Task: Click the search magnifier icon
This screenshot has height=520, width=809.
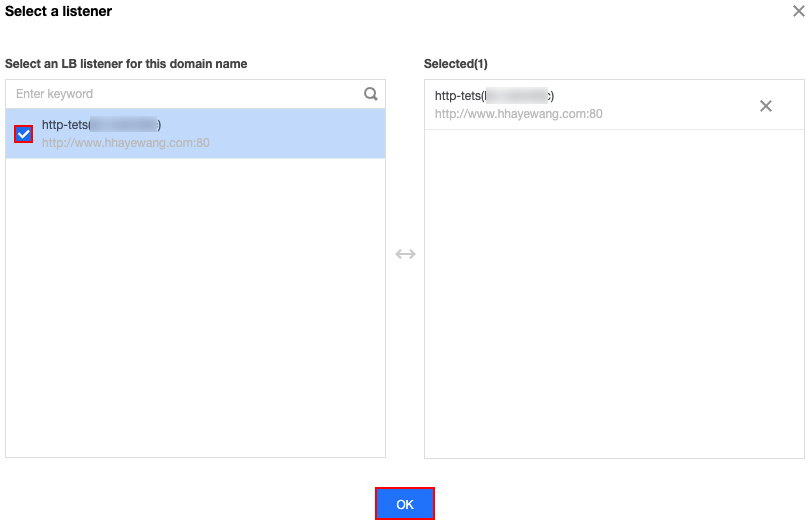Action: (x=371, y=94)
